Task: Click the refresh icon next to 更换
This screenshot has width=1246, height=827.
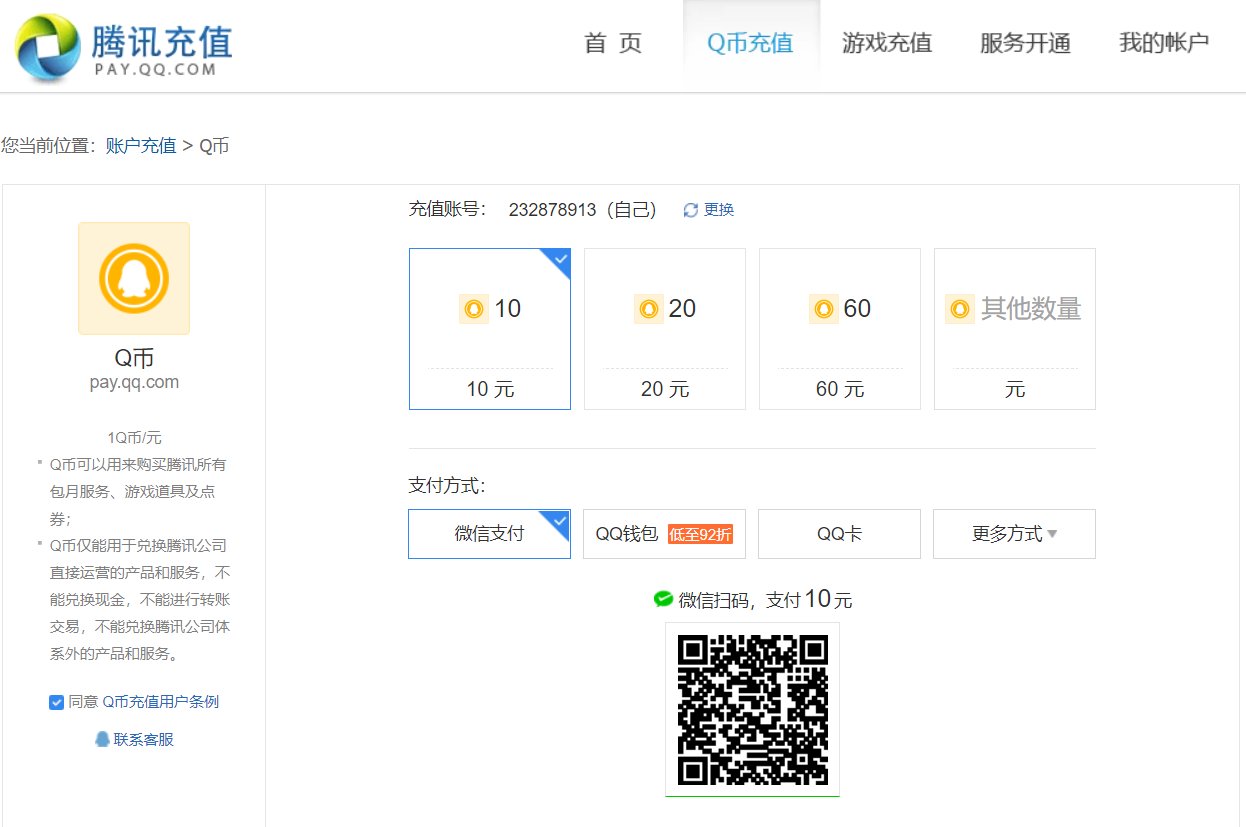Action: (688, 210)
